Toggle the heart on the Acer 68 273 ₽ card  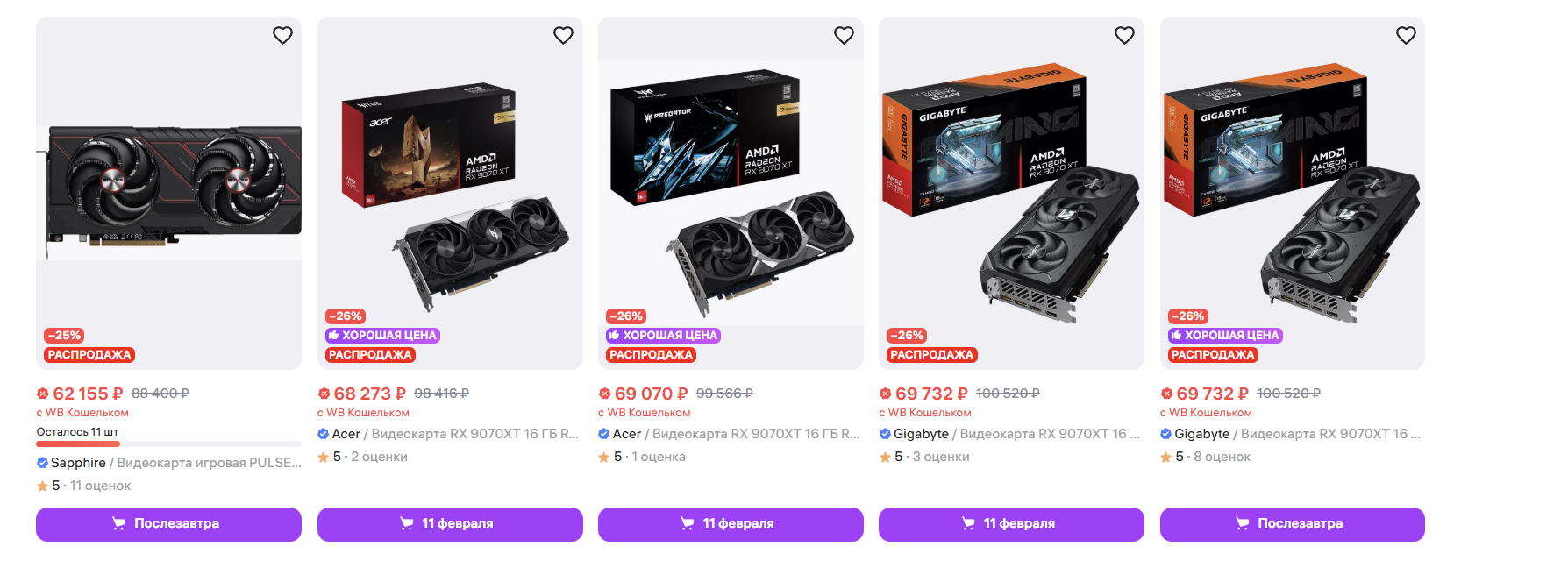pyautogui.click(x=563, y=35)
